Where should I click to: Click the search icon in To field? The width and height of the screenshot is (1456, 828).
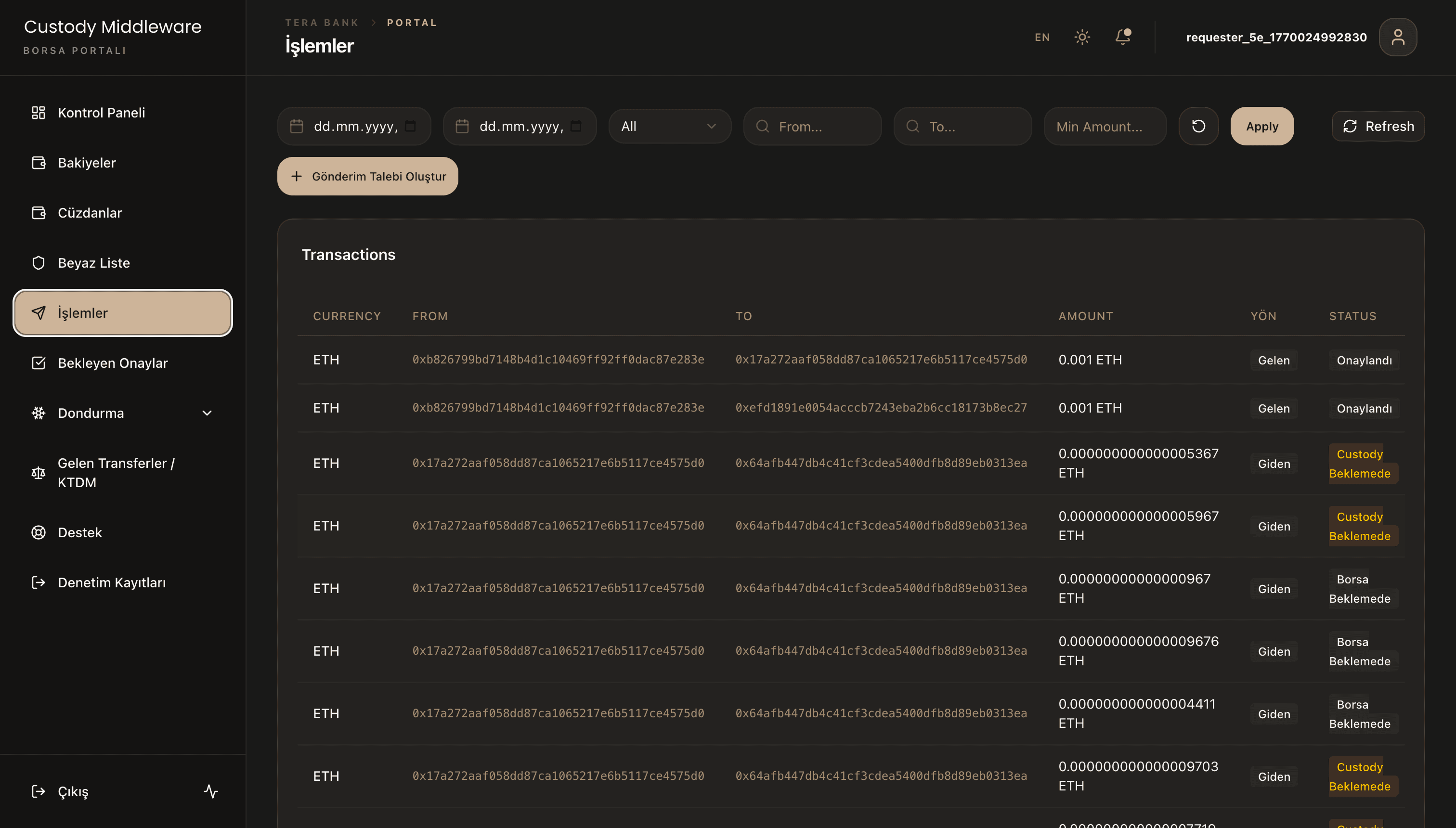click(x=912, y=126)
